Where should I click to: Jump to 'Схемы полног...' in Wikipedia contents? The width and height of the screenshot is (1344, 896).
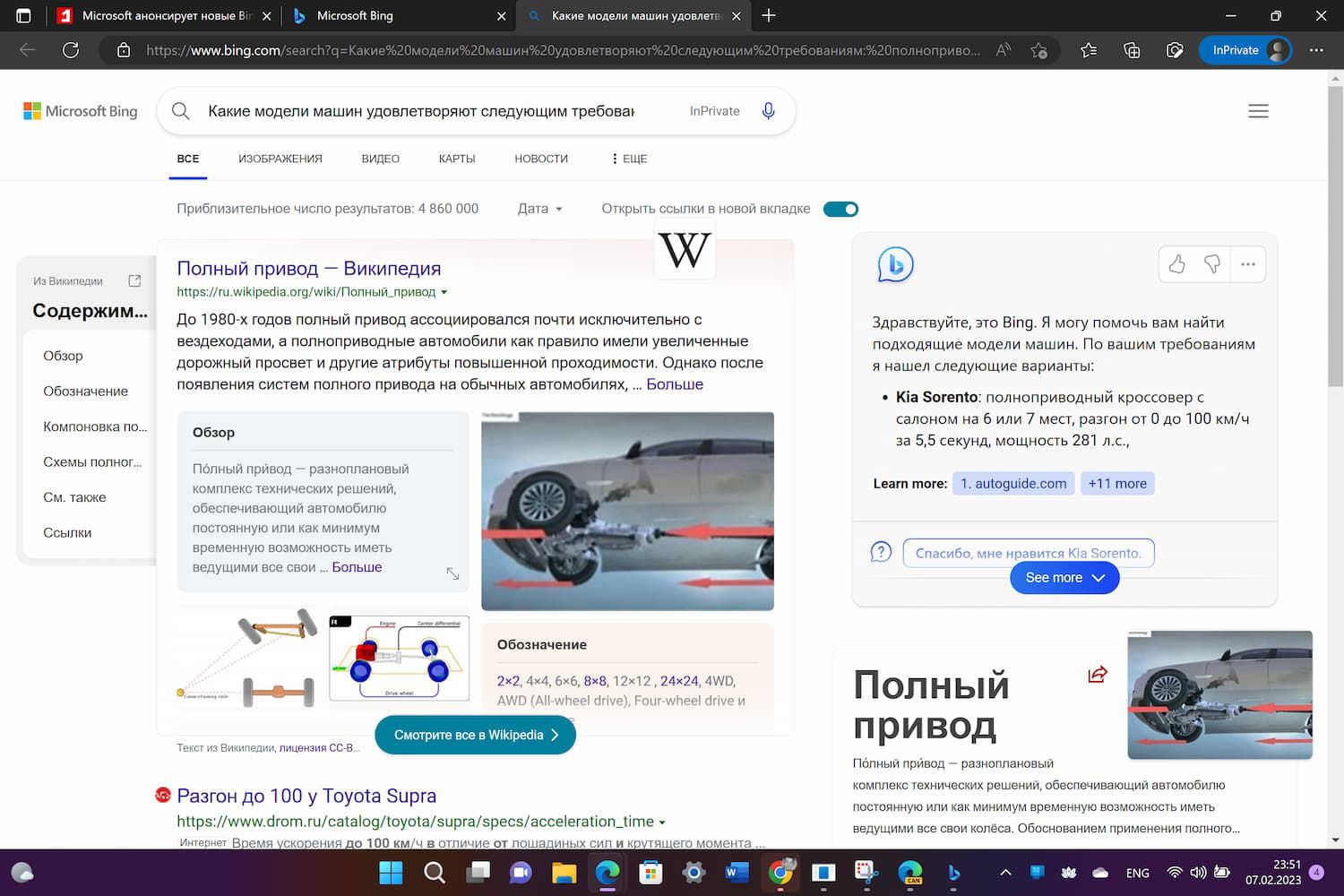point(92,461)
